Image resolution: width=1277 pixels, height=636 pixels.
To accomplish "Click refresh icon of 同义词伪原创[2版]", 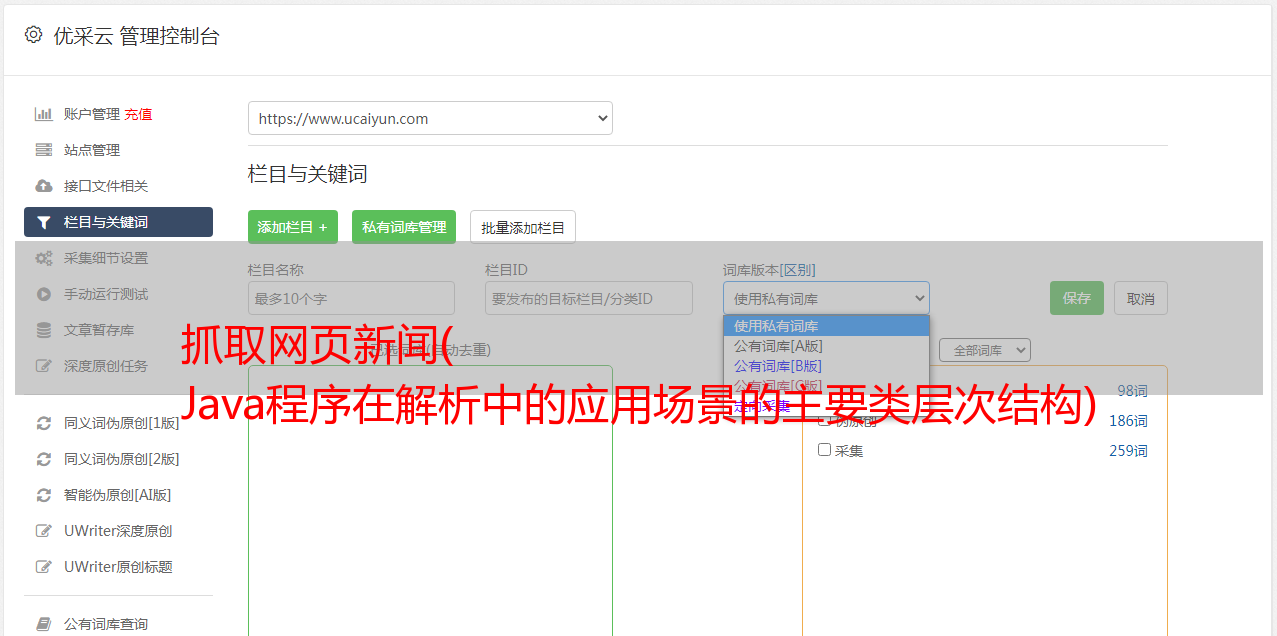I will (x=43, y=459).
